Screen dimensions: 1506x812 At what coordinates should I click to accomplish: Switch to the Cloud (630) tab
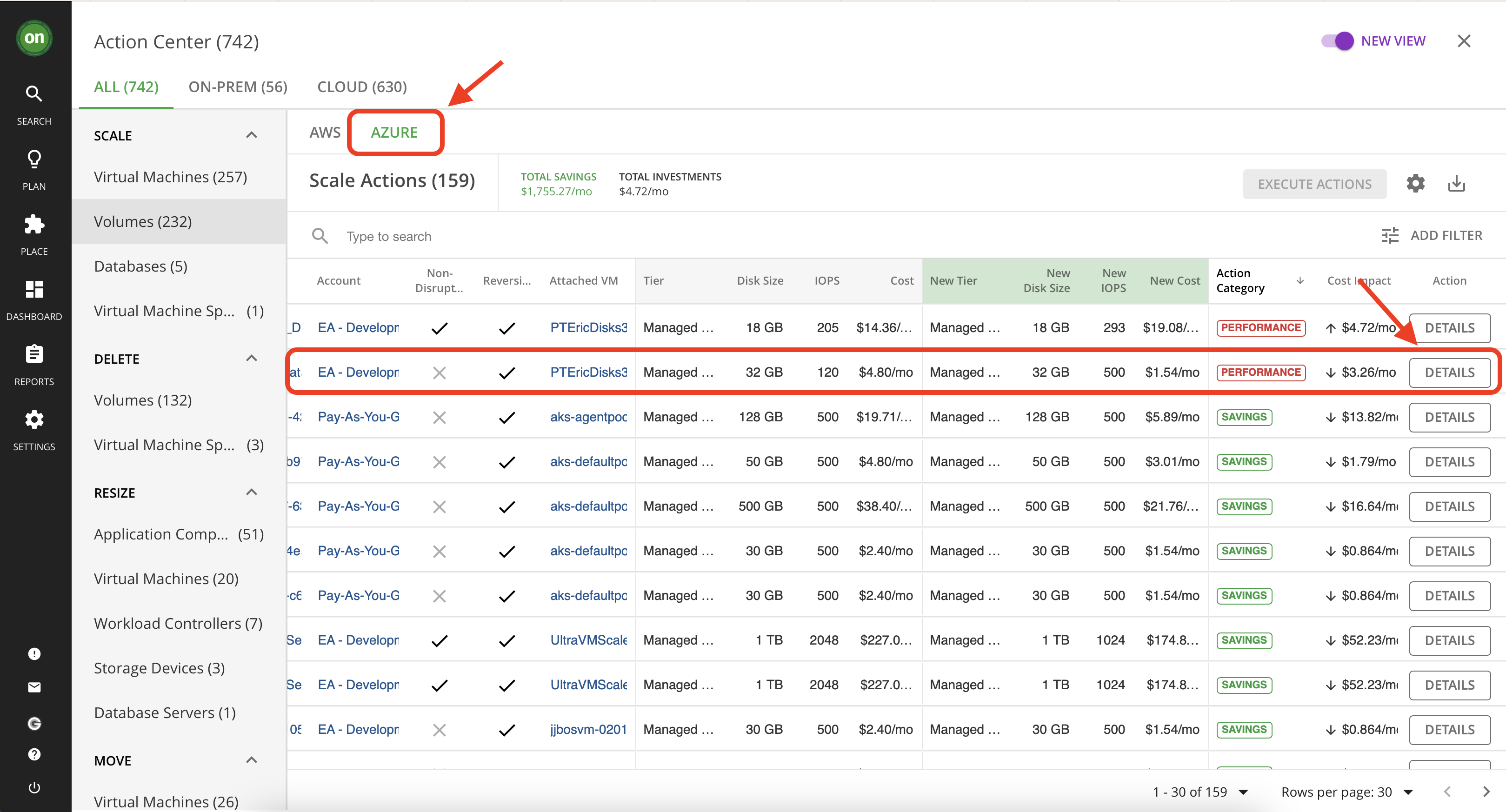[x=361, y=87]
